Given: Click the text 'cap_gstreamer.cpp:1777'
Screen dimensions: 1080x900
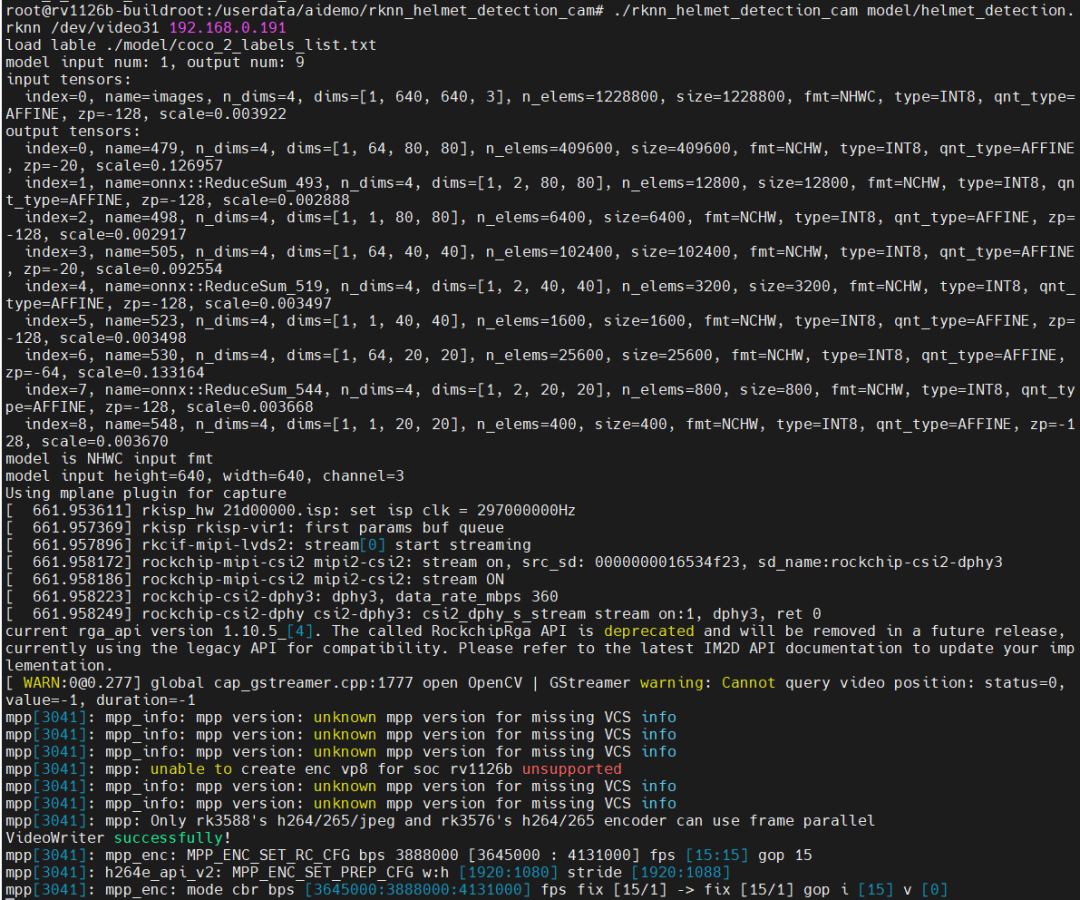Looking at the screenshot, I should 313,682.
